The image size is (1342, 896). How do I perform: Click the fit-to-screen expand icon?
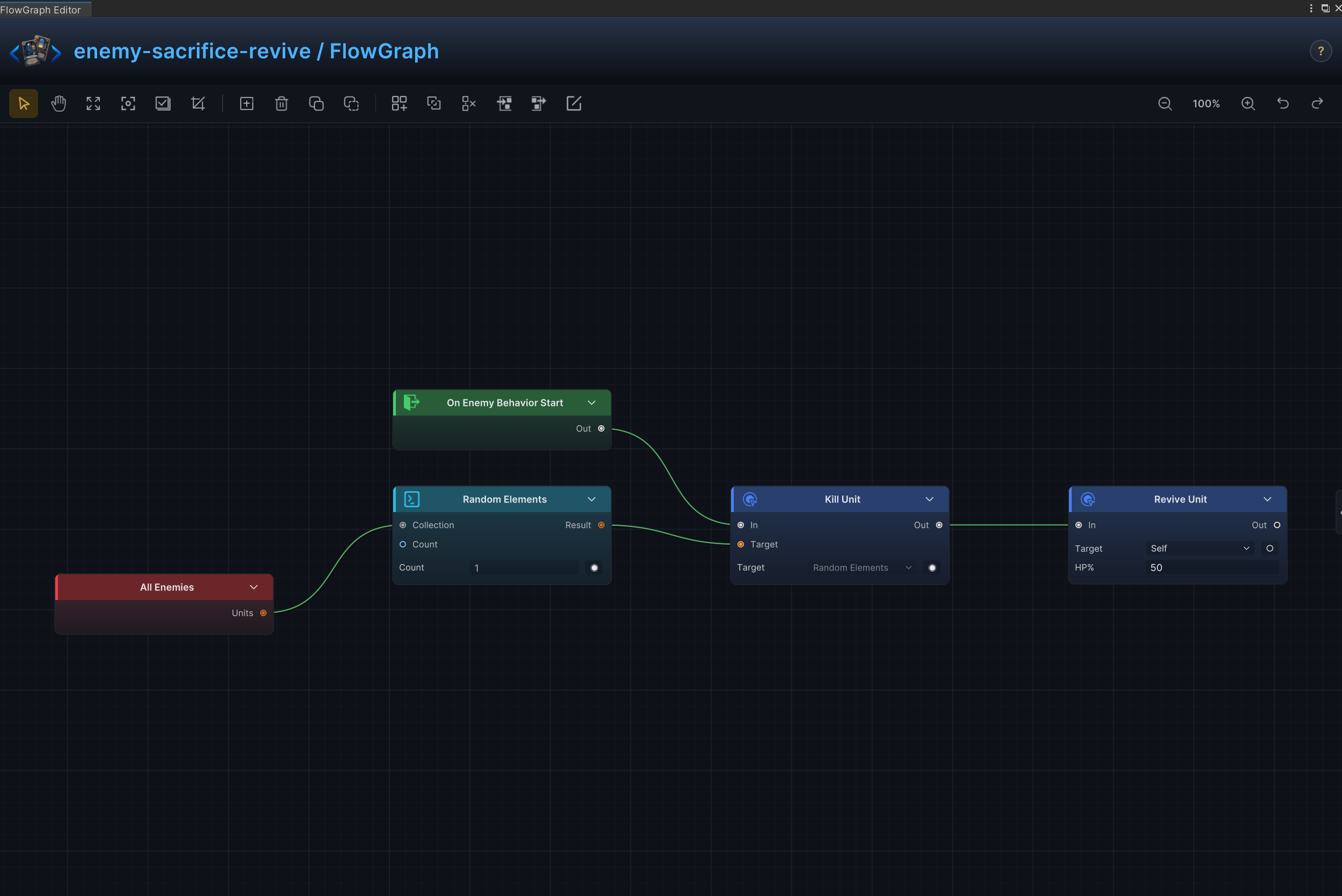[93, 103]
